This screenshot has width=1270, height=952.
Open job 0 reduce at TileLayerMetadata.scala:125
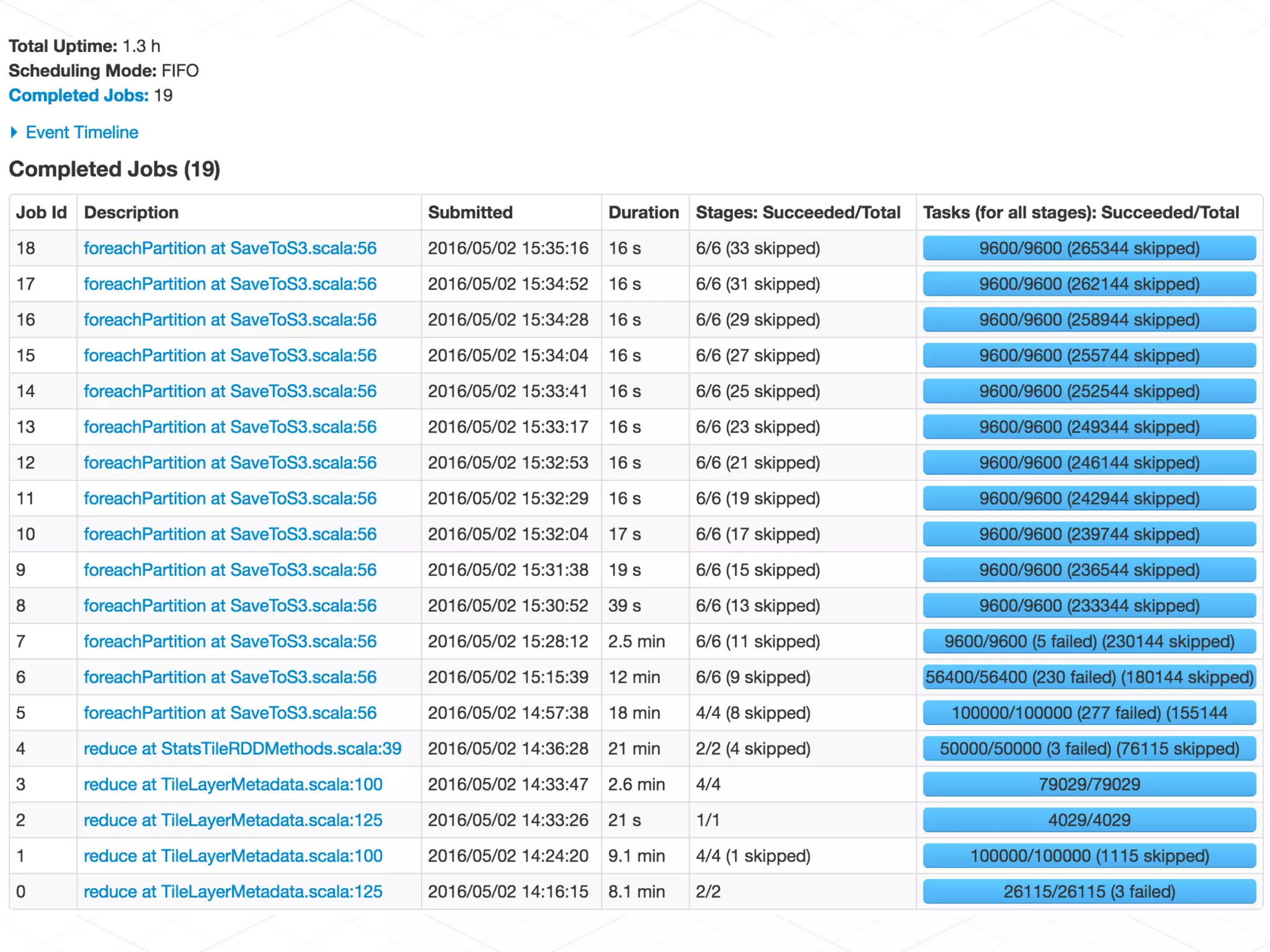(233, 892)
